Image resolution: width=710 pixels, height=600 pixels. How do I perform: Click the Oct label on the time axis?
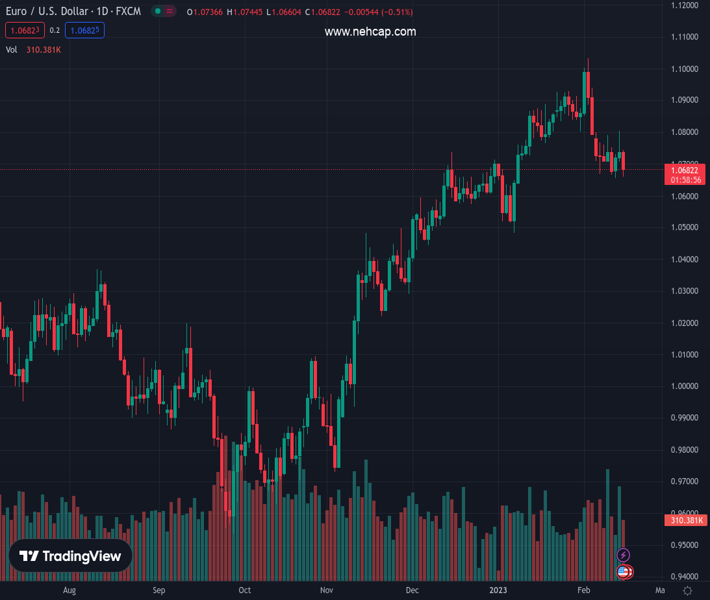click(x=245, y=590)
